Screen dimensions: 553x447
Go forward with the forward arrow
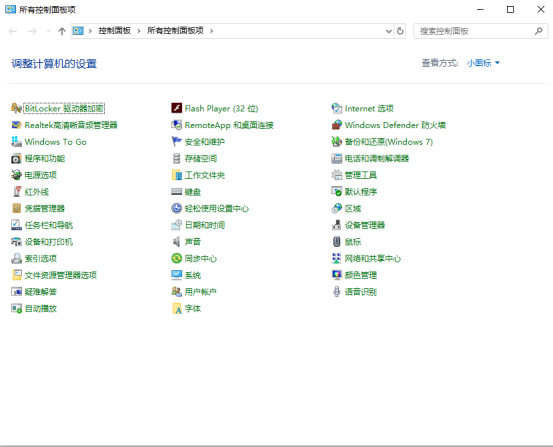point(32,31)
